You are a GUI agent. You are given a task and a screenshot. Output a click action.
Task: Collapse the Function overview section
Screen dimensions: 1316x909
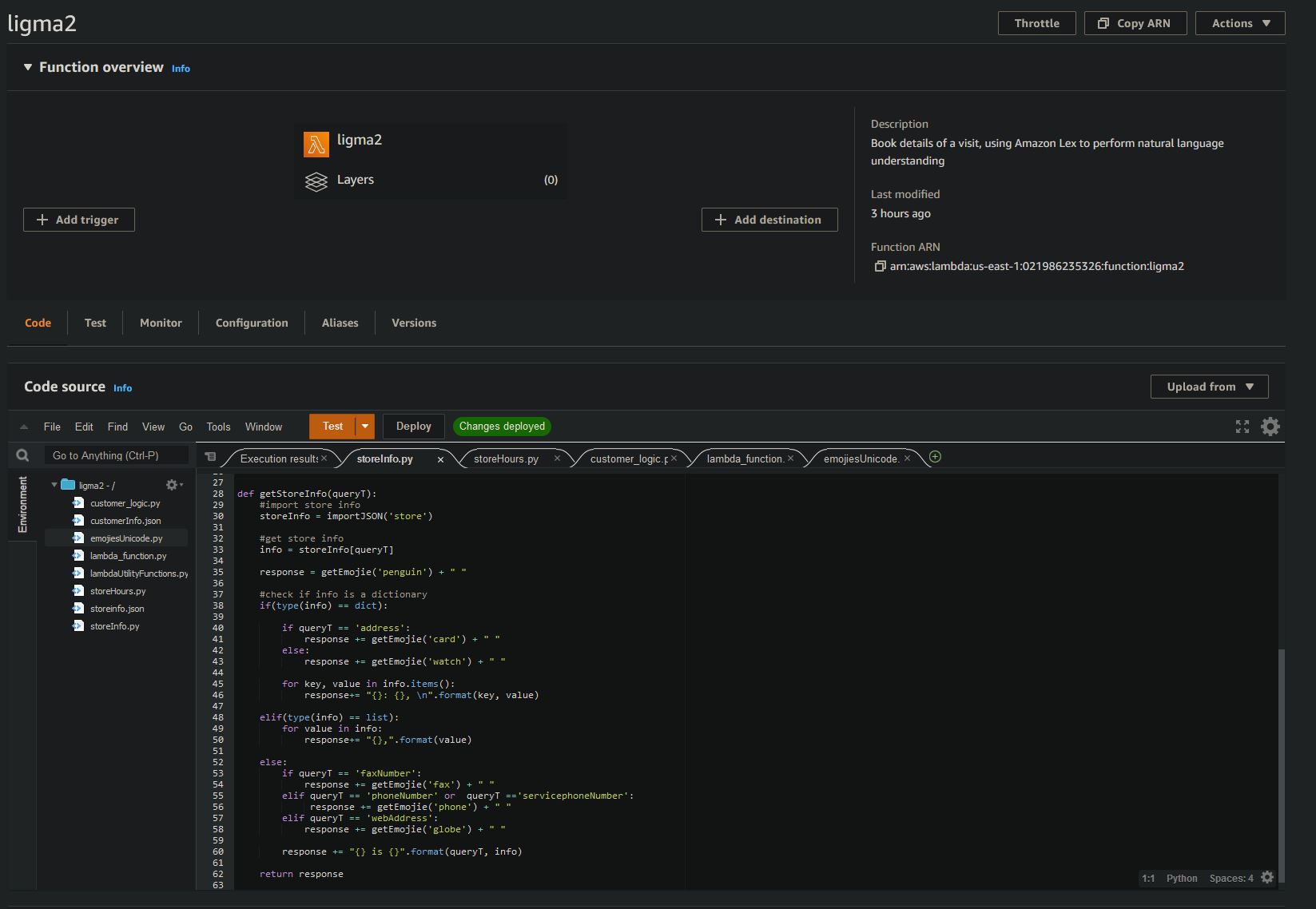click(28, 67)
